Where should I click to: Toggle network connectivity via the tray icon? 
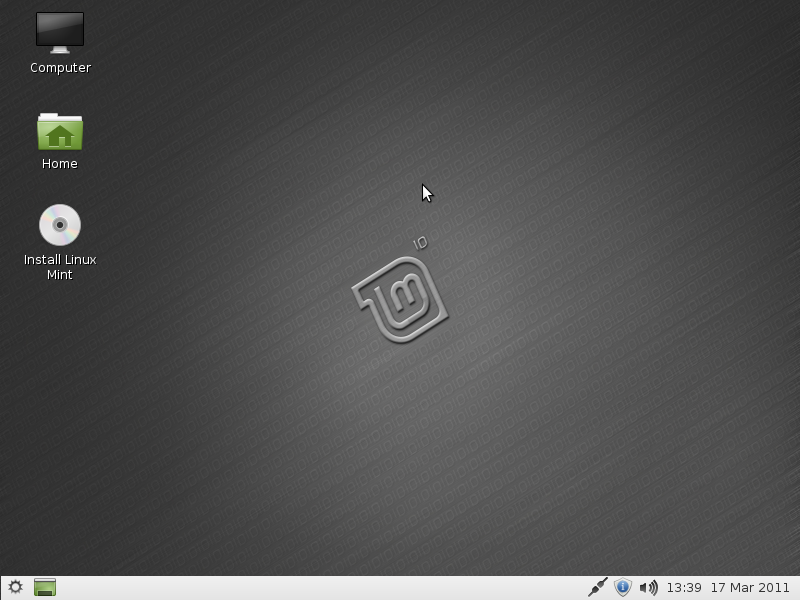click(x=599, y=587)
